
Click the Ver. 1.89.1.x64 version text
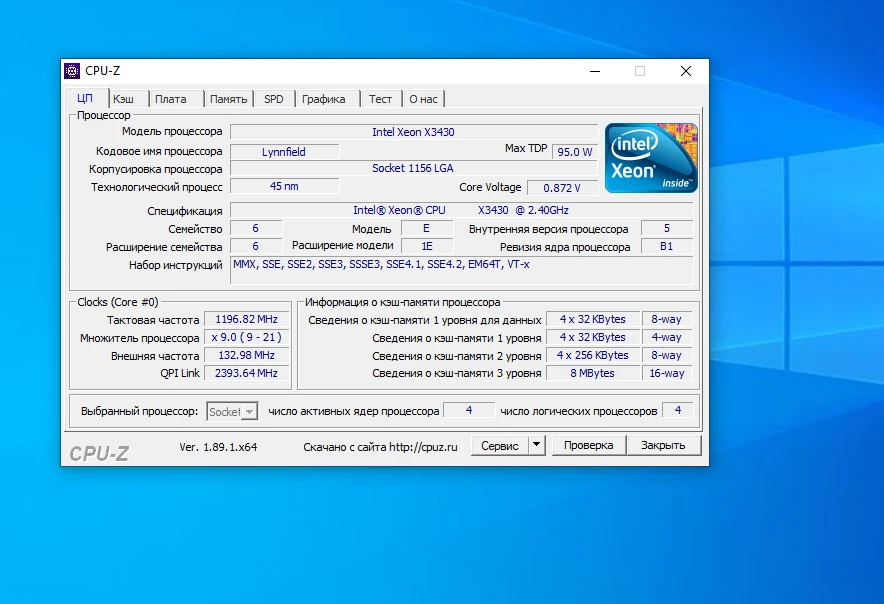click(x=218, y=447)
